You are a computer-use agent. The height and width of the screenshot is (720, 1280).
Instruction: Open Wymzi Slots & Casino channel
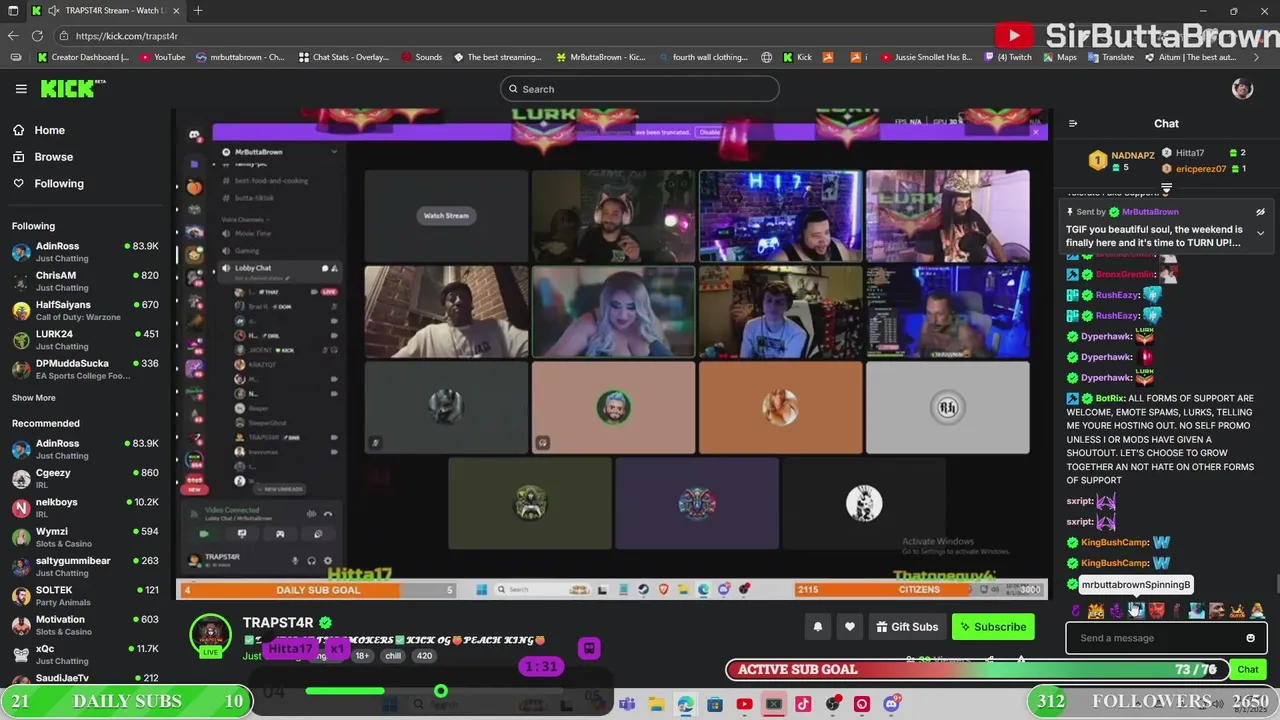[85, 537]
